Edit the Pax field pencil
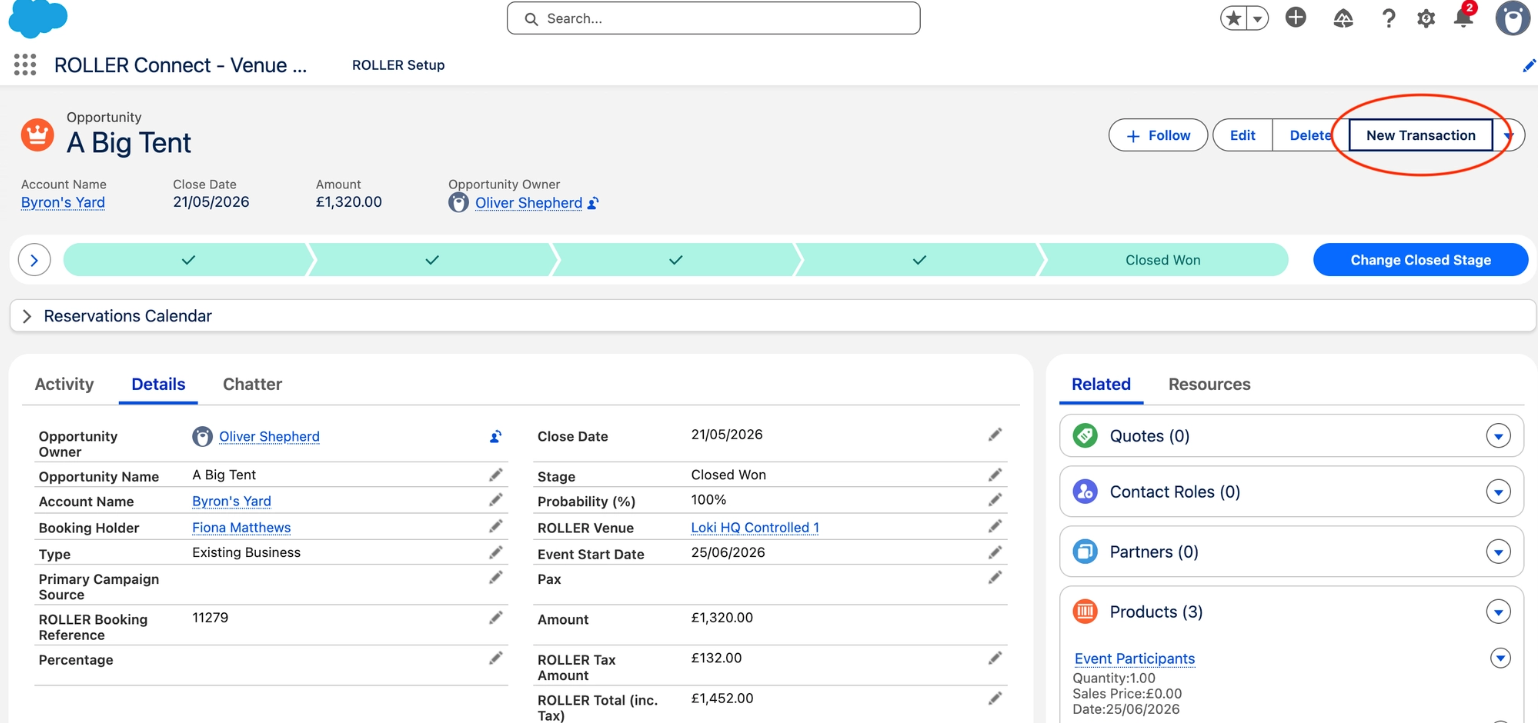This screenshot has width=1538, height=723. coord(995,577)
